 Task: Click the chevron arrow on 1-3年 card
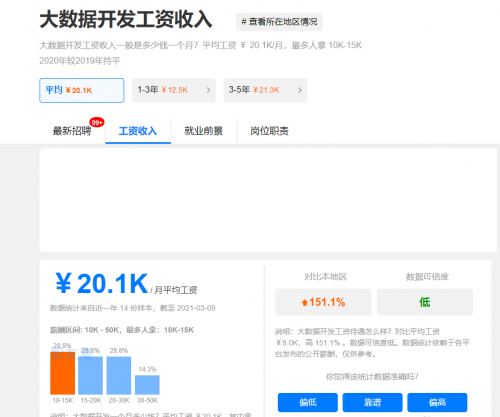coord(208,90)
